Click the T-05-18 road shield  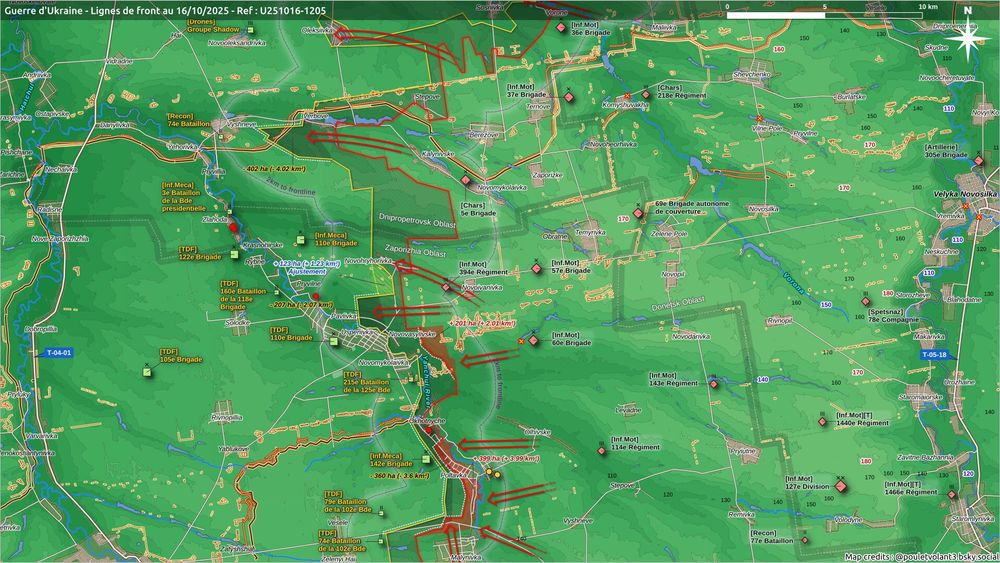pyautogui.click(x=934, y=355)
